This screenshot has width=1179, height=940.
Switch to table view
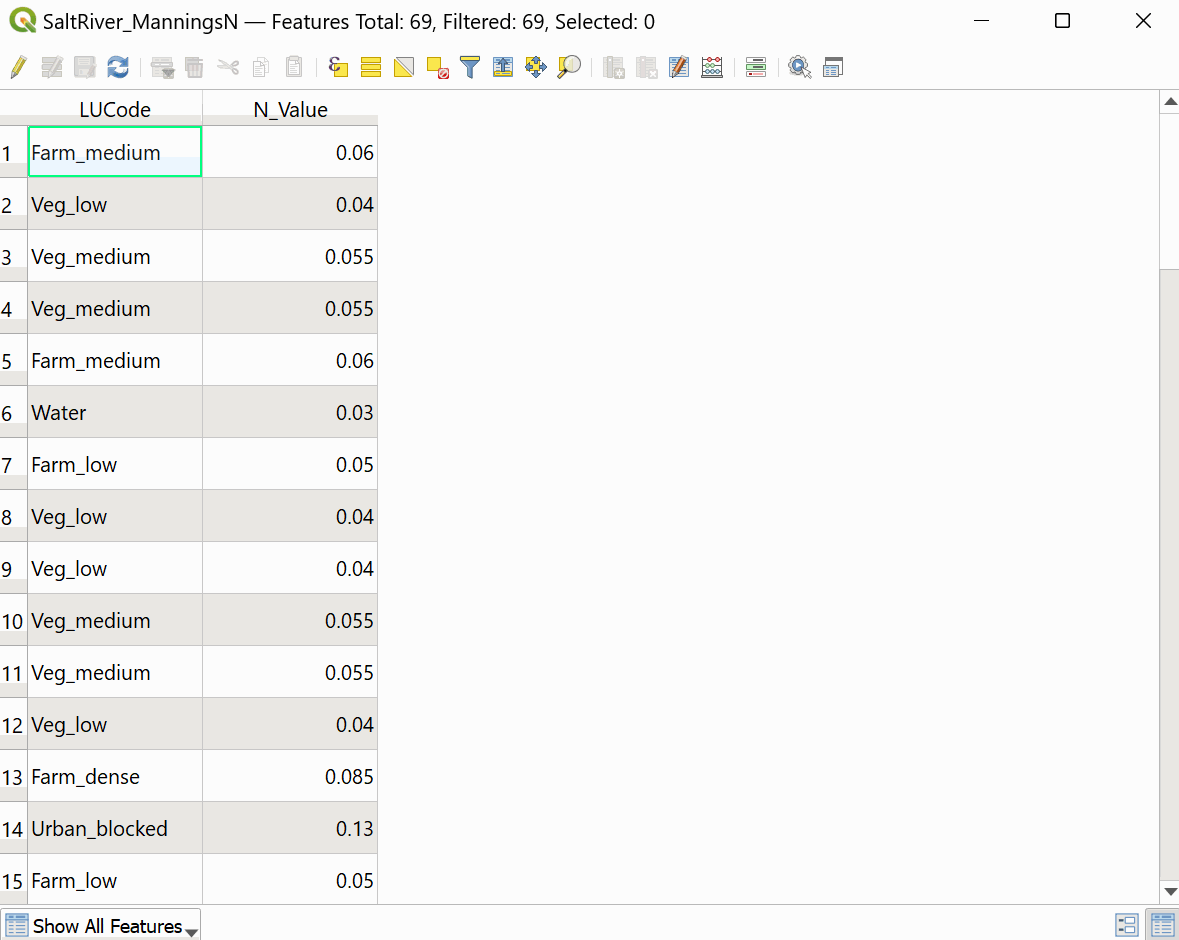click(x=1162, y=926)
